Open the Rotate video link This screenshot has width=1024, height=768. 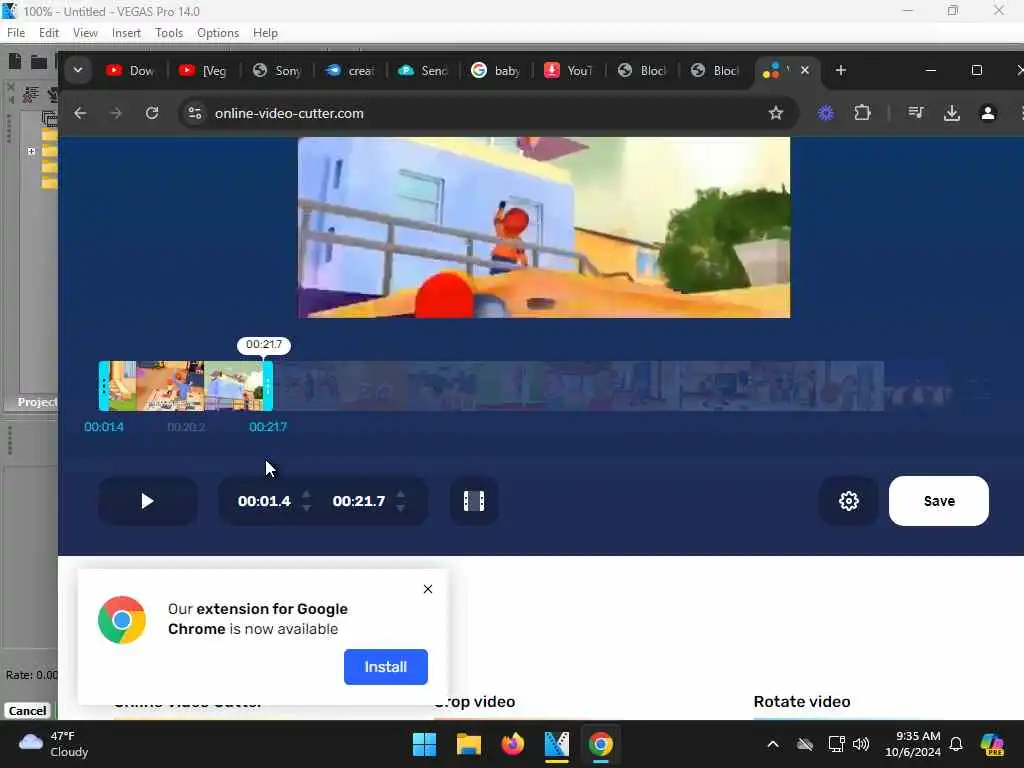click(802, 701)
